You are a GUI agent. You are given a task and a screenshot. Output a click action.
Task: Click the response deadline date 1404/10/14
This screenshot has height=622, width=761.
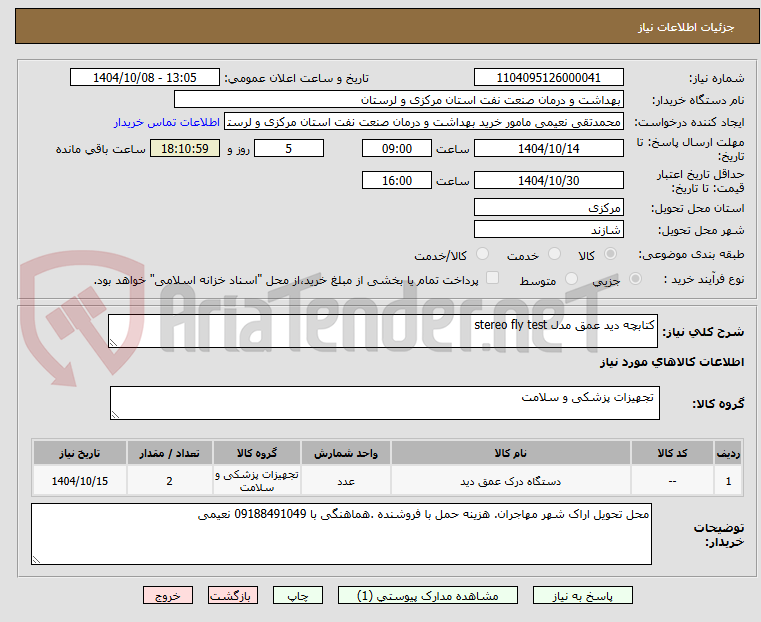coord(548,148)
